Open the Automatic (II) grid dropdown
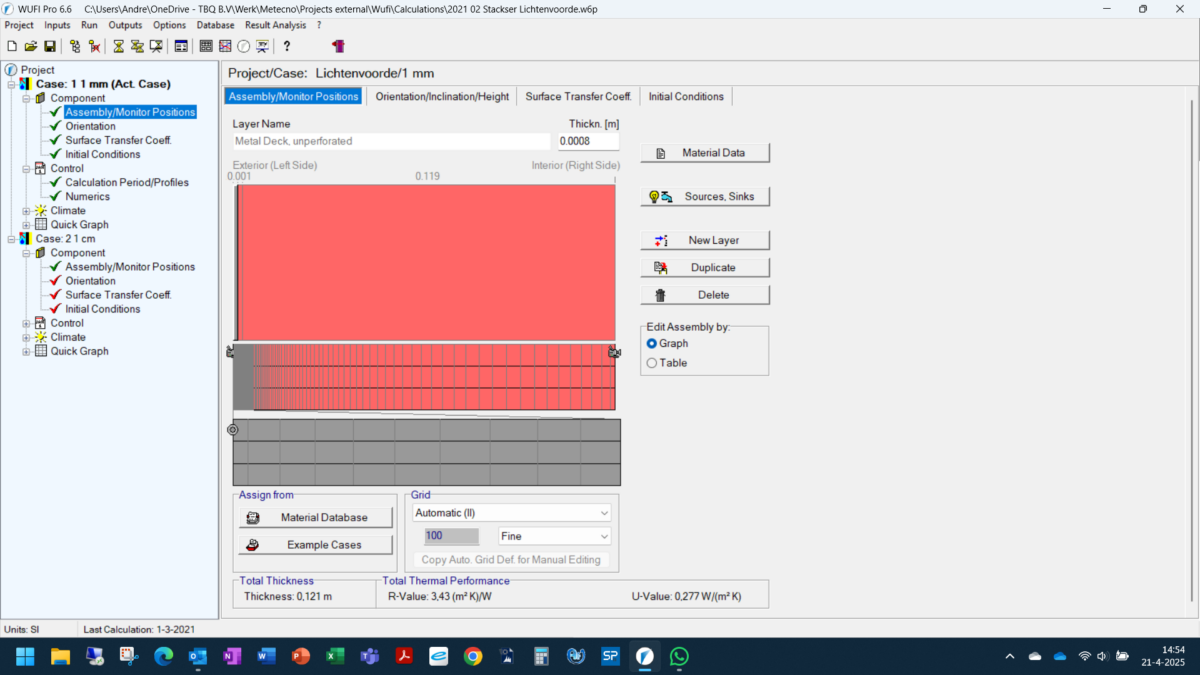 pyautogui.click(x=511, y=513)
